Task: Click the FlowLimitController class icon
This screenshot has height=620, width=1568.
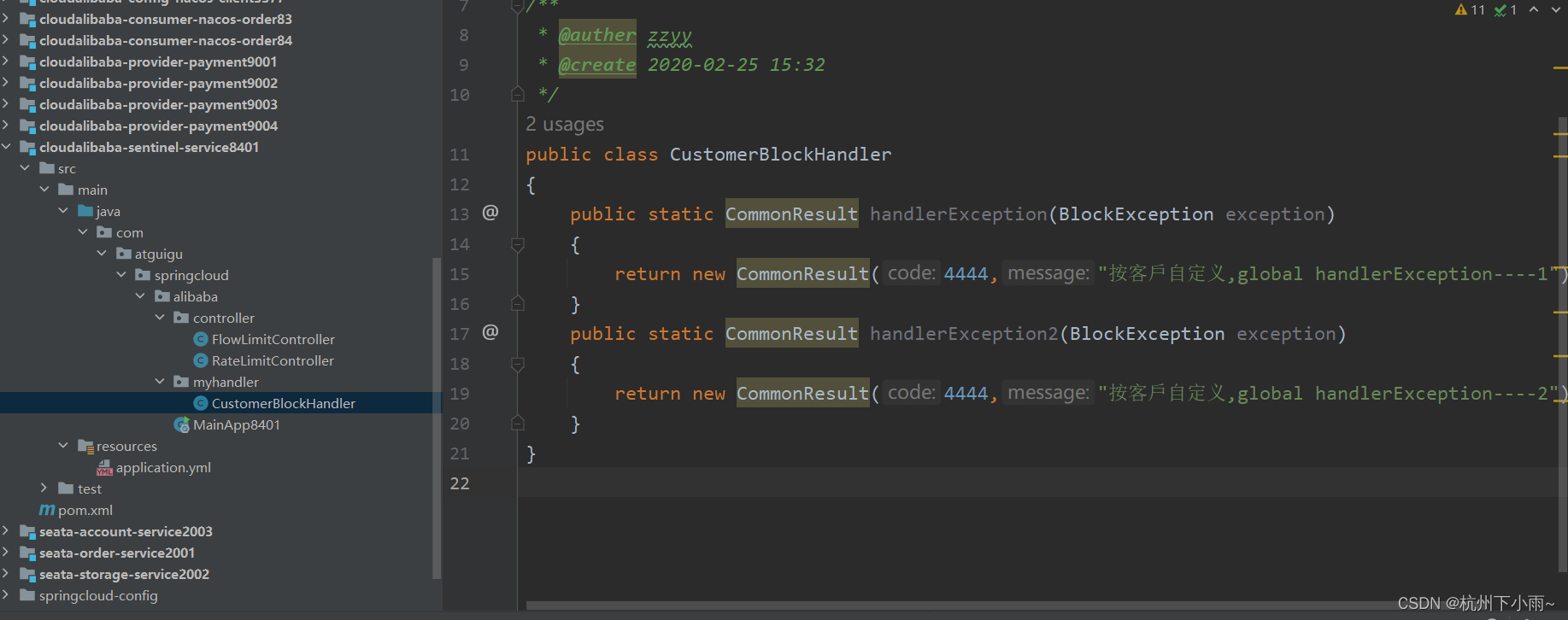Action: coord(201,339)
